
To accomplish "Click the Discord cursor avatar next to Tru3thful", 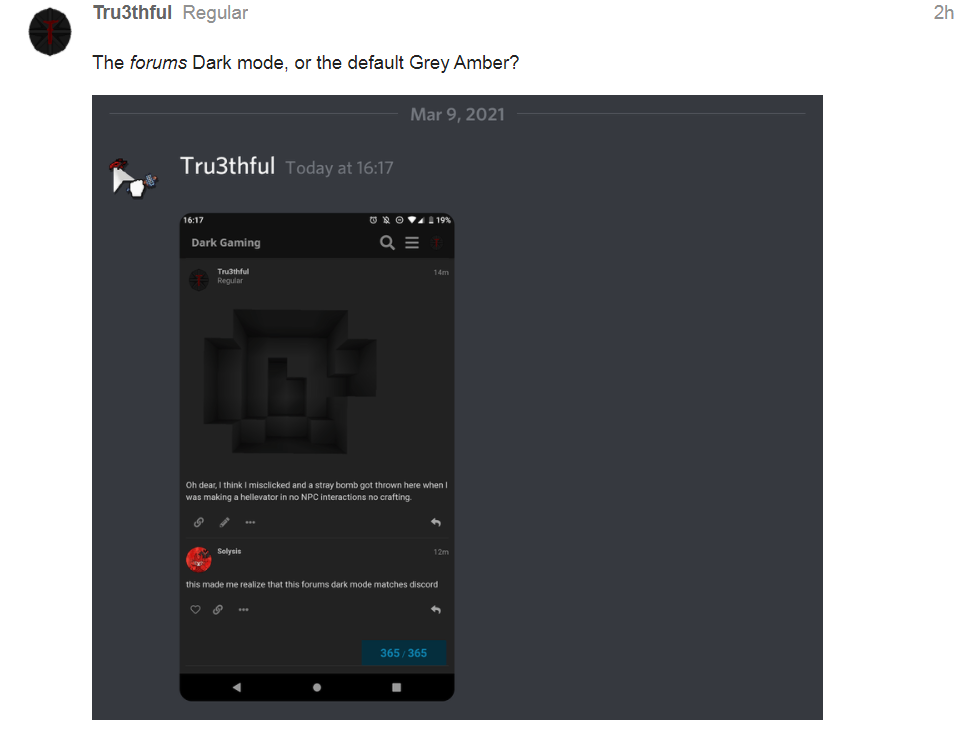I will [x=132, y=178].
